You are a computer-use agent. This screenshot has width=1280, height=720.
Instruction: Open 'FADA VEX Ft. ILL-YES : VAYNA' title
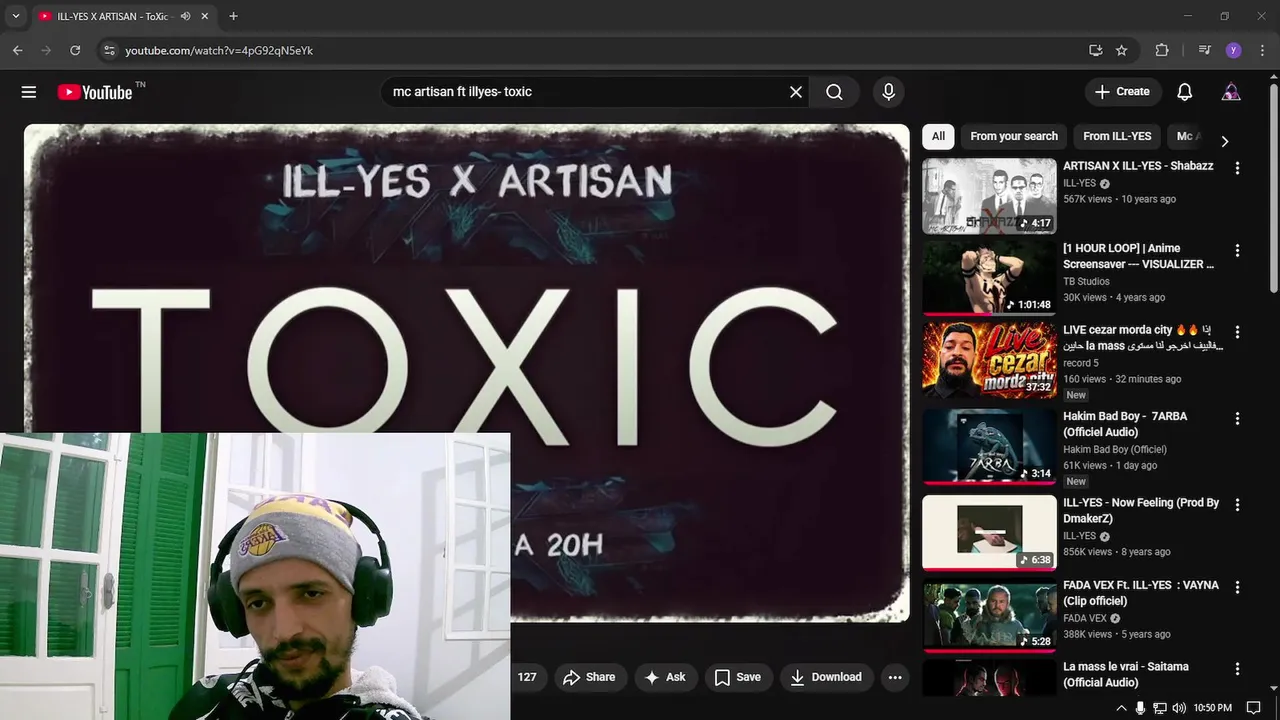coord(1141,593)
